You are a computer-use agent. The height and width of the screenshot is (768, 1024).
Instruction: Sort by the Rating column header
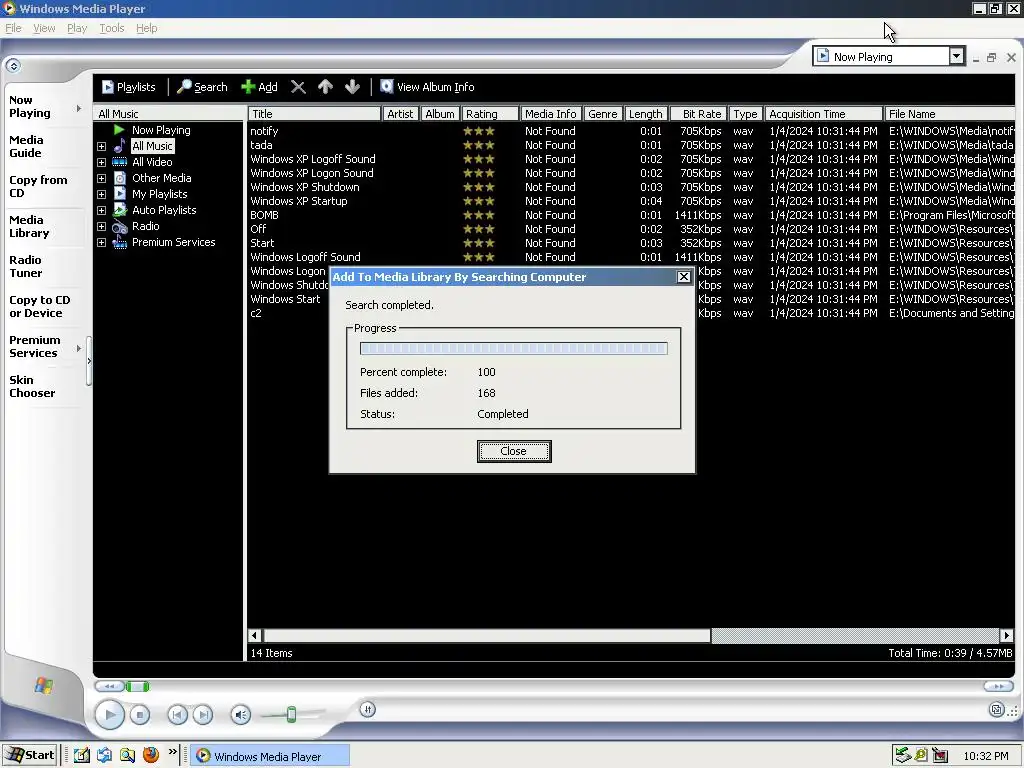coord(490,114)
